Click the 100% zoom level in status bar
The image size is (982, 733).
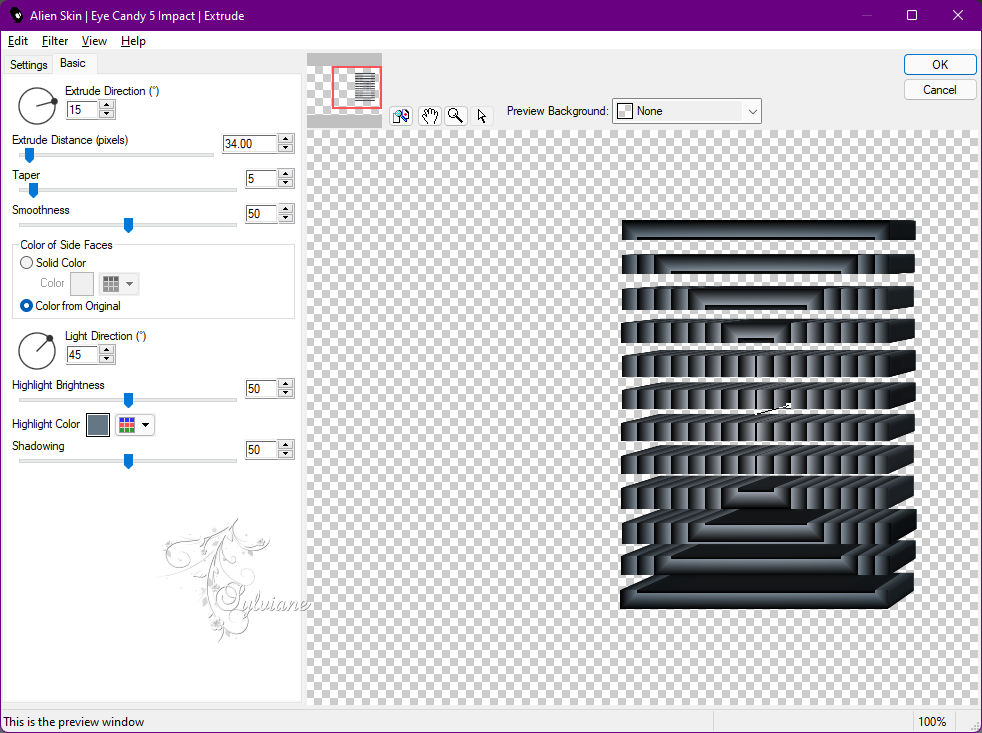pos(932,722)
